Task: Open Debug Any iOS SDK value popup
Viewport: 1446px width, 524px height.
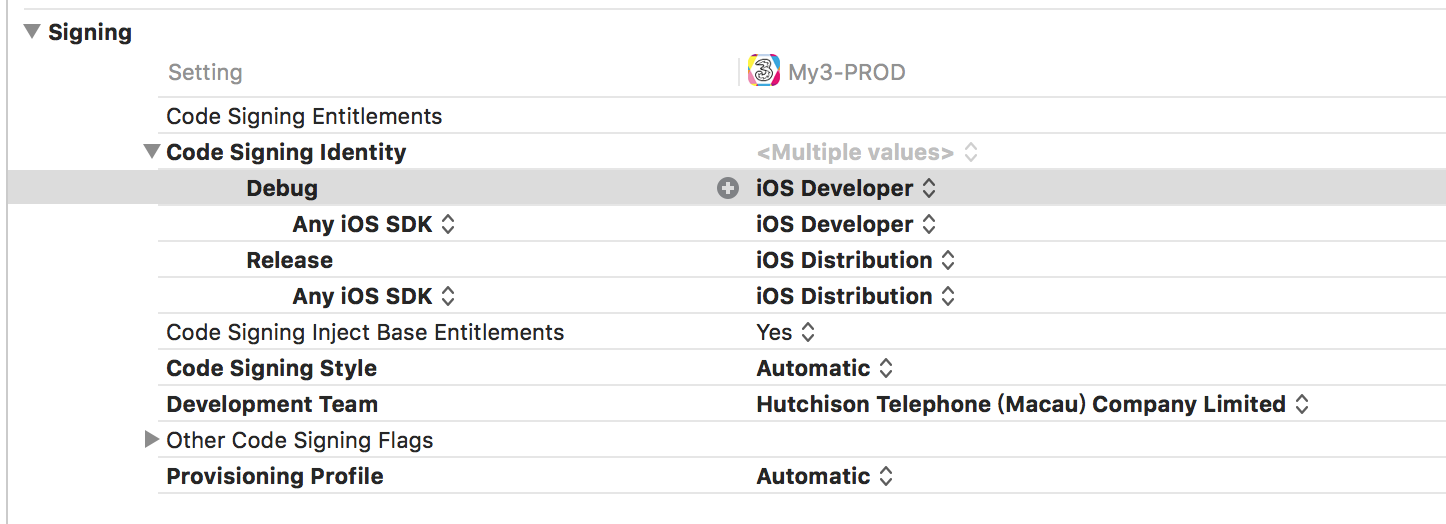Action: (x=846, y=224)
